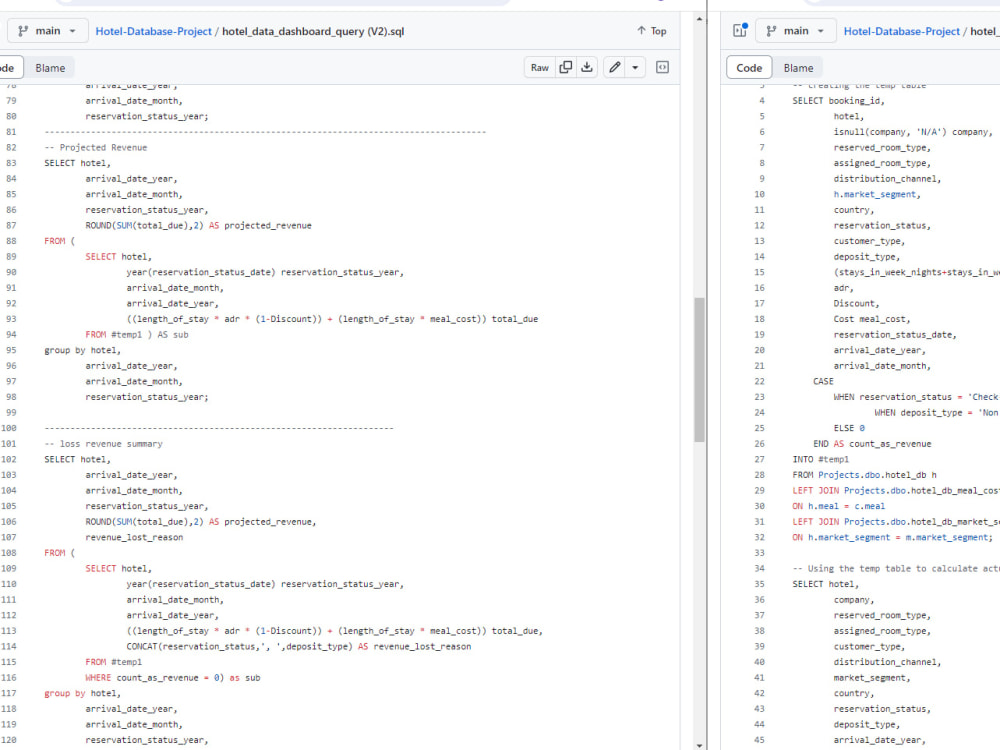
Task: Open symbols panel icon
Action: pyautogui.click(x=662, y=68)
